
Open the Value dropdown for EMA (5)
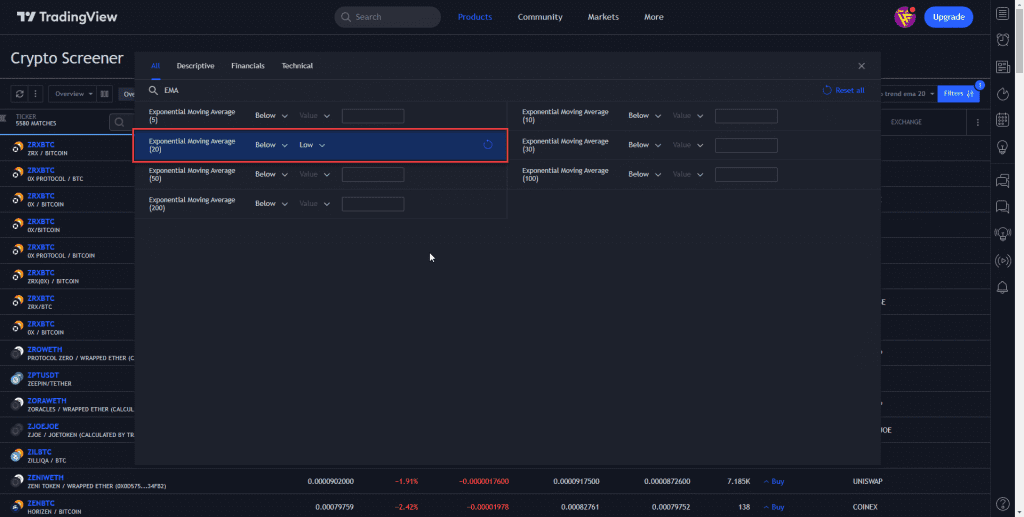pos(315,116)
